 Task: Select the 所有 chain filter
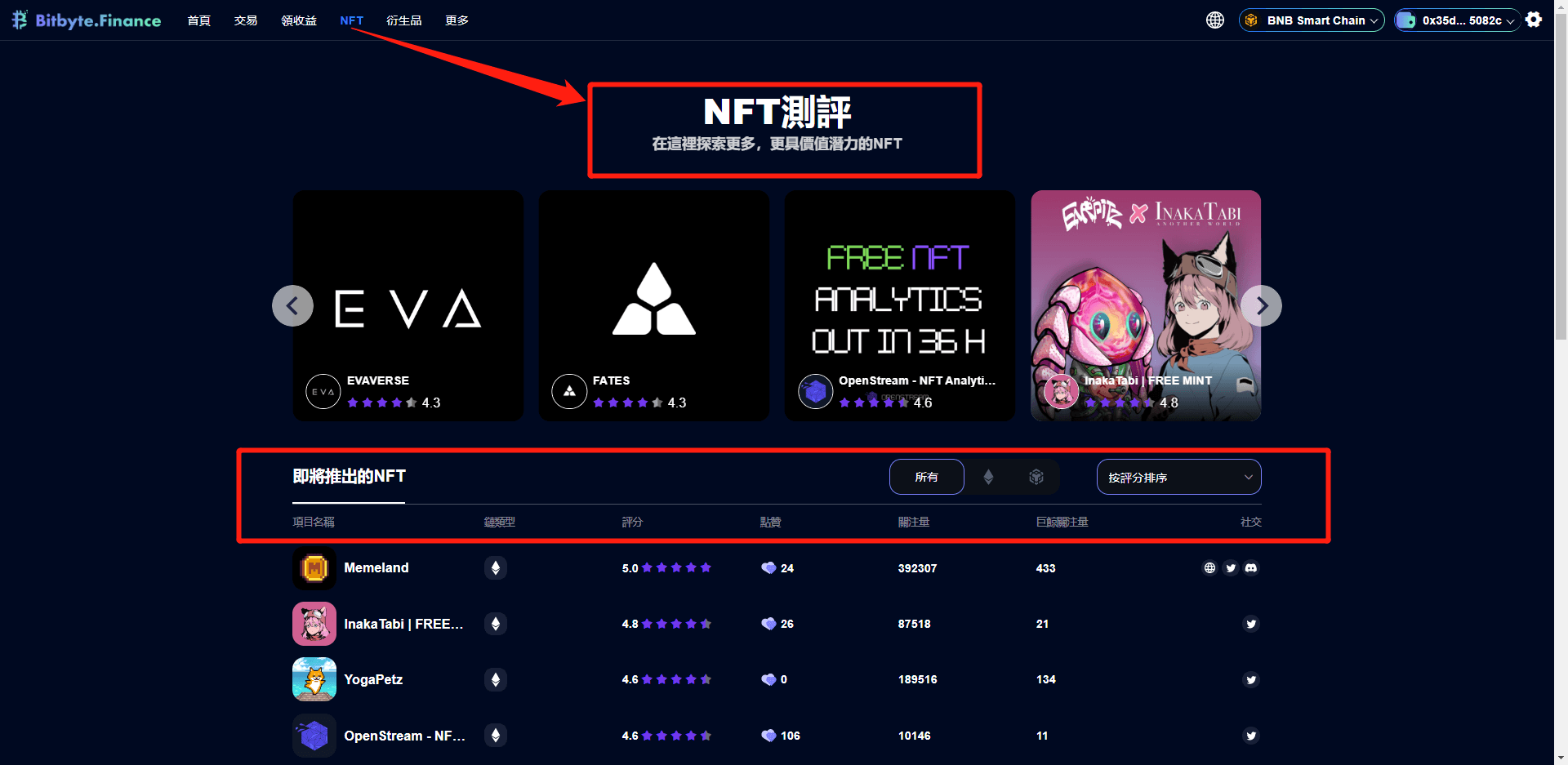click(x=926, y=478)
